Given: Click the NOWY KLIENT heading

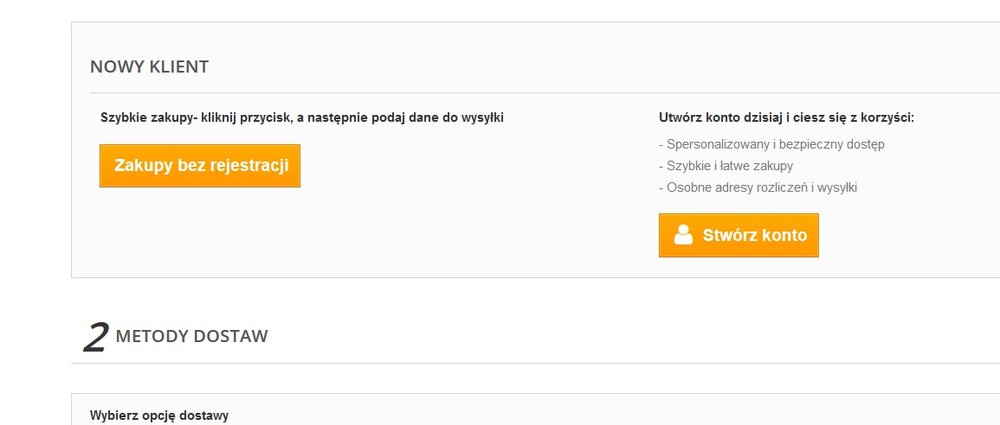Looking at the screenshot, I should (x=149, y=67).
